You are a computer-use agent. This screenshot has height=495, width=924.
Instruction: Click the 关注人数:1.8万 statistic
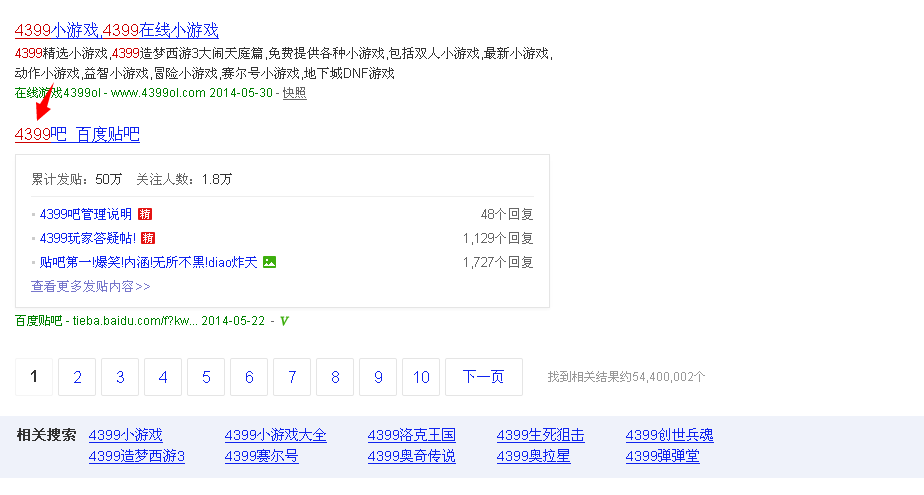point(184,180)
